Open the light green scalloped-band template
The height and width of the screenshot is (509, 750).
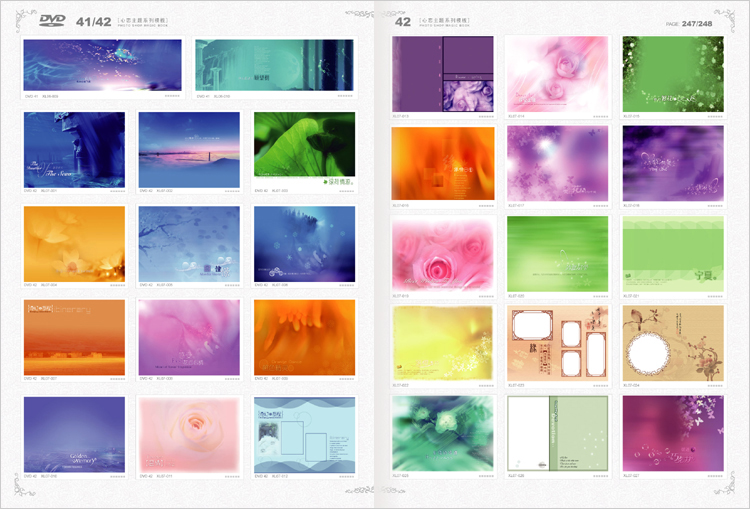click(x=673, y=254)
